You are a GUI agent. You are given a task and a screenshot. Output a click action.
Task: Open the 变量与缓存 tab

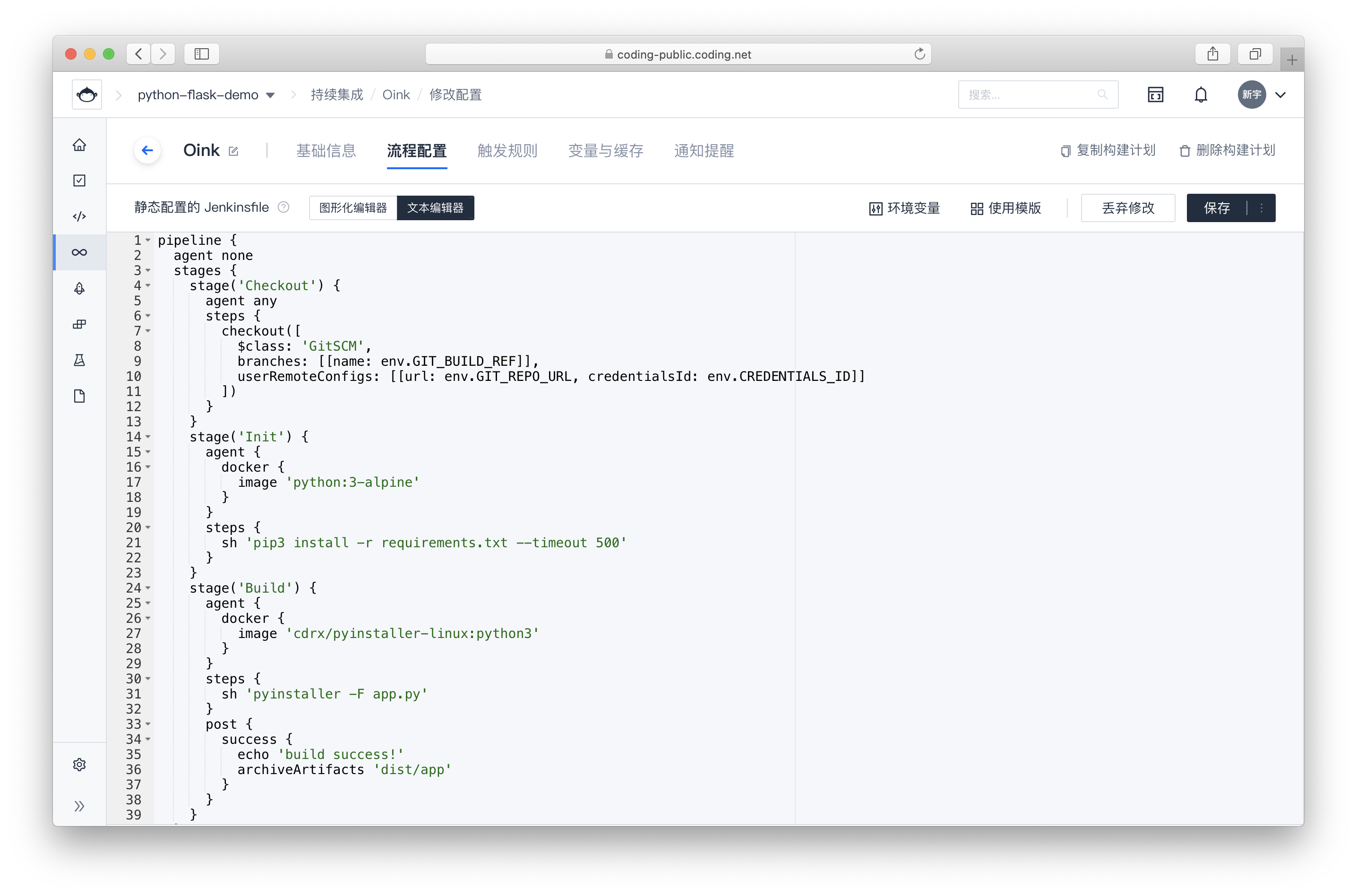(x=606, y=151)
